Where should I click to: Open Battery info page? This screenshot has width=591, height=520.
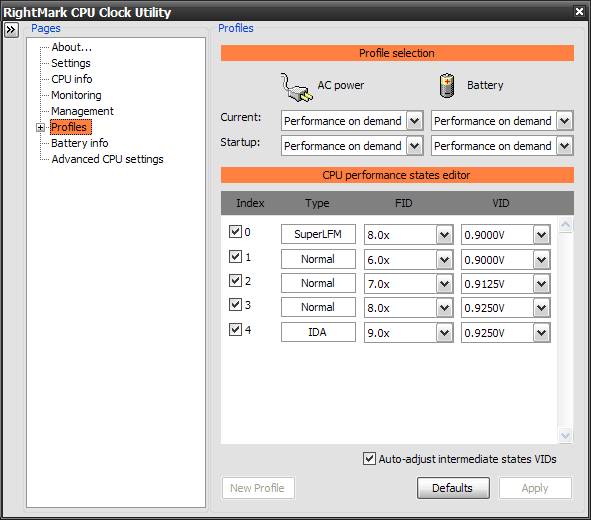coord(80,143)
